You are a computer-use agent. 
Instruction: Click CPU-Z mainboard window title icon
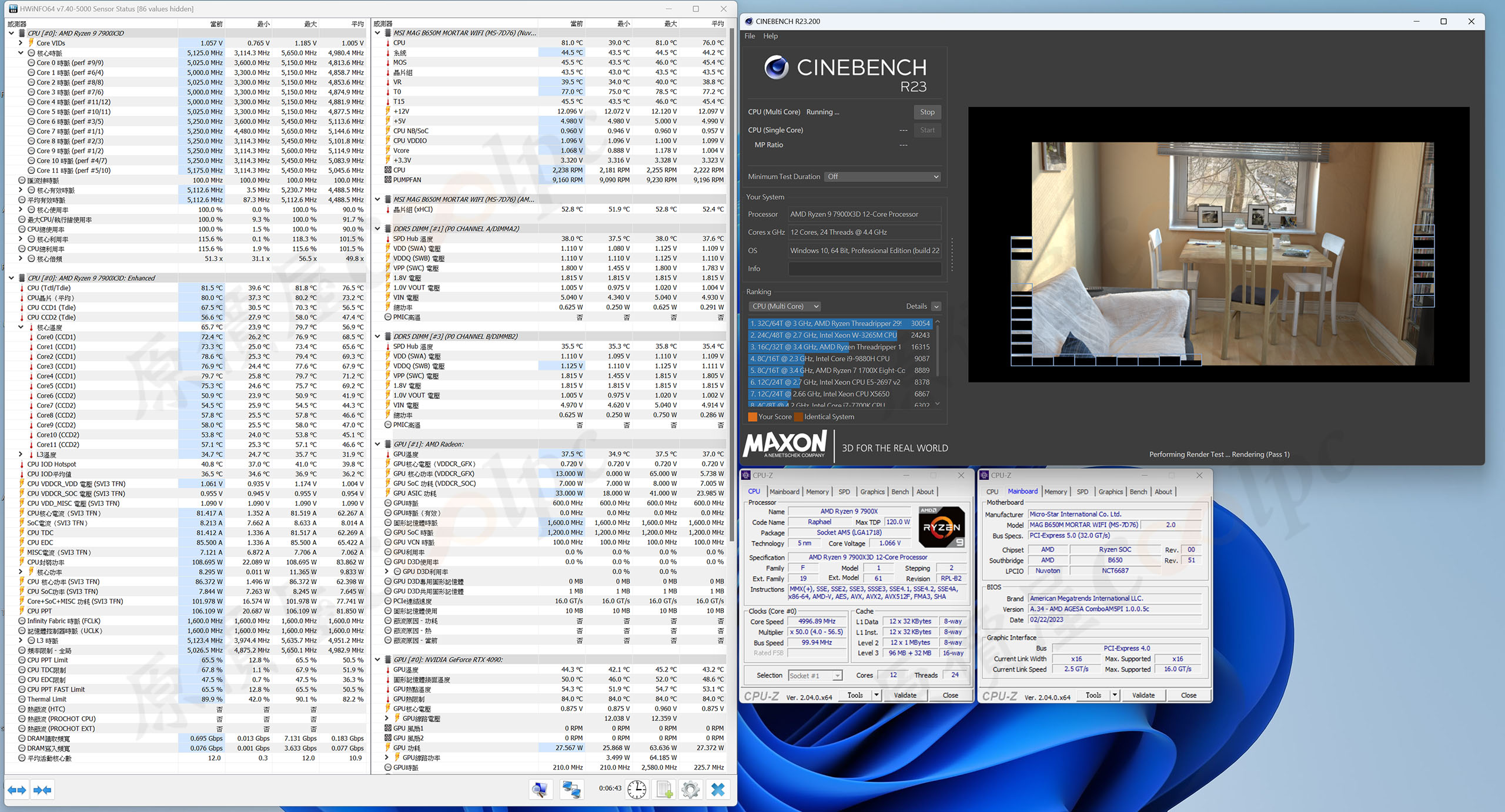pyautogui.click(x=985, y=475)
